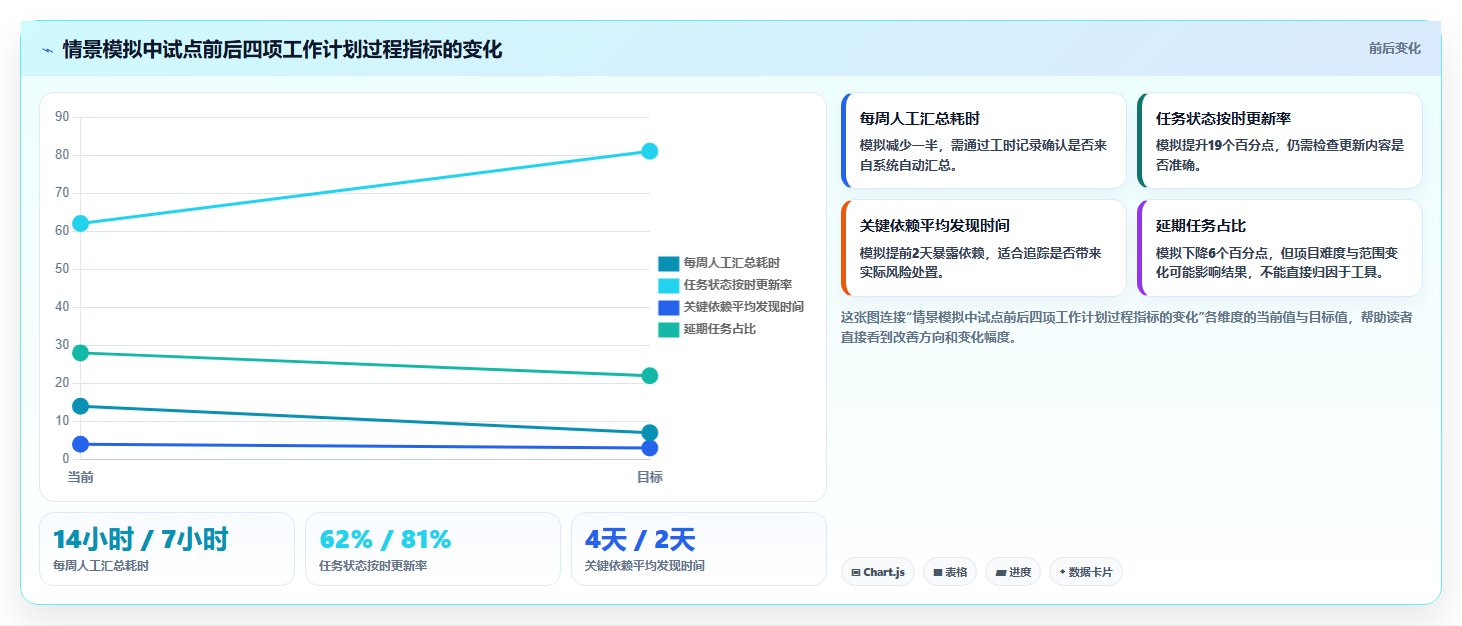Select the 14小时 / 7小时 stat value
1462x626 pixels.
pyautogui.click(x=141, y=540)
